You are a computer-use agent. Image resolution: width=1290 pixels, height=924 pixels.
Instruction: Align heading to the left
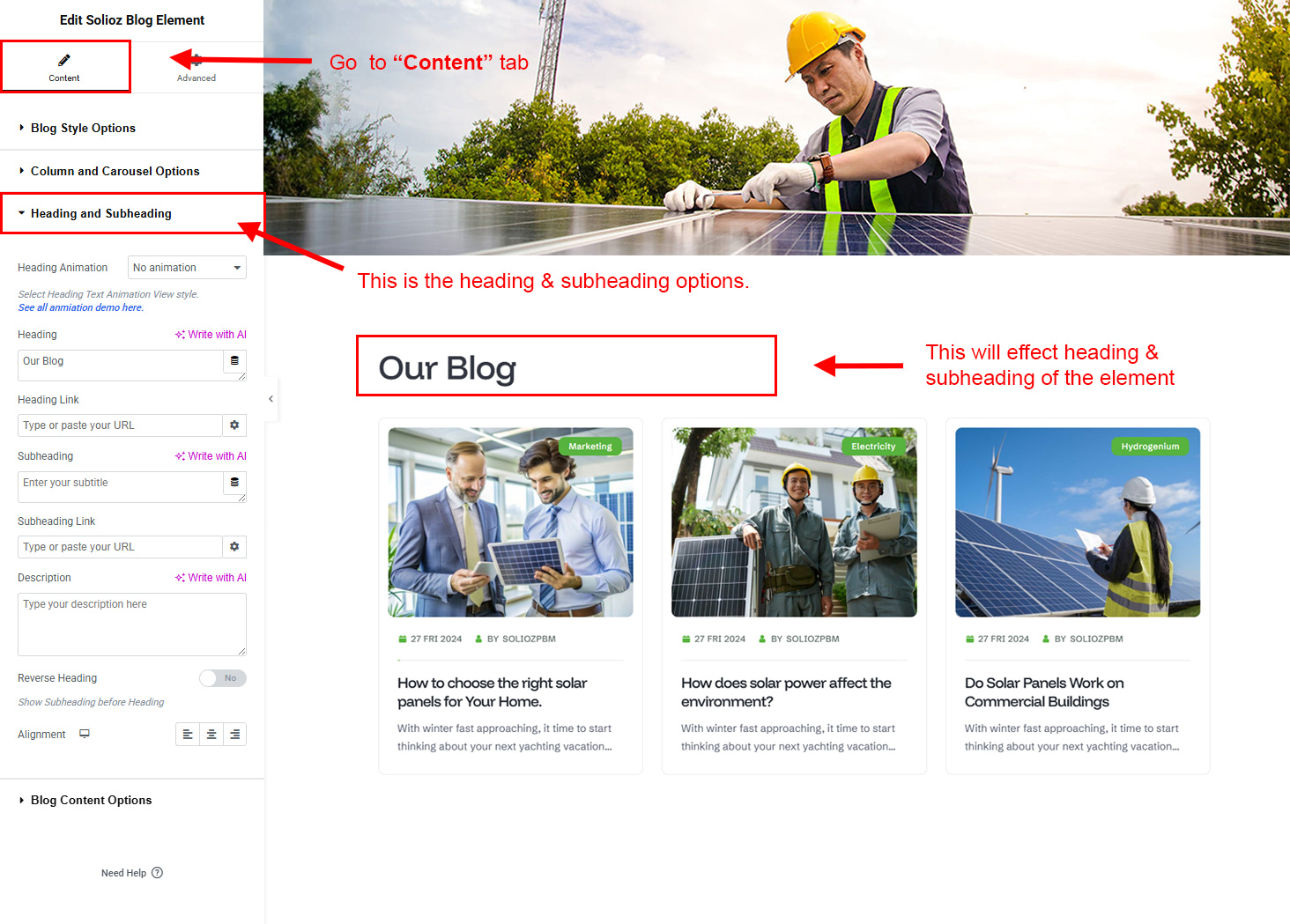[188, 735]
